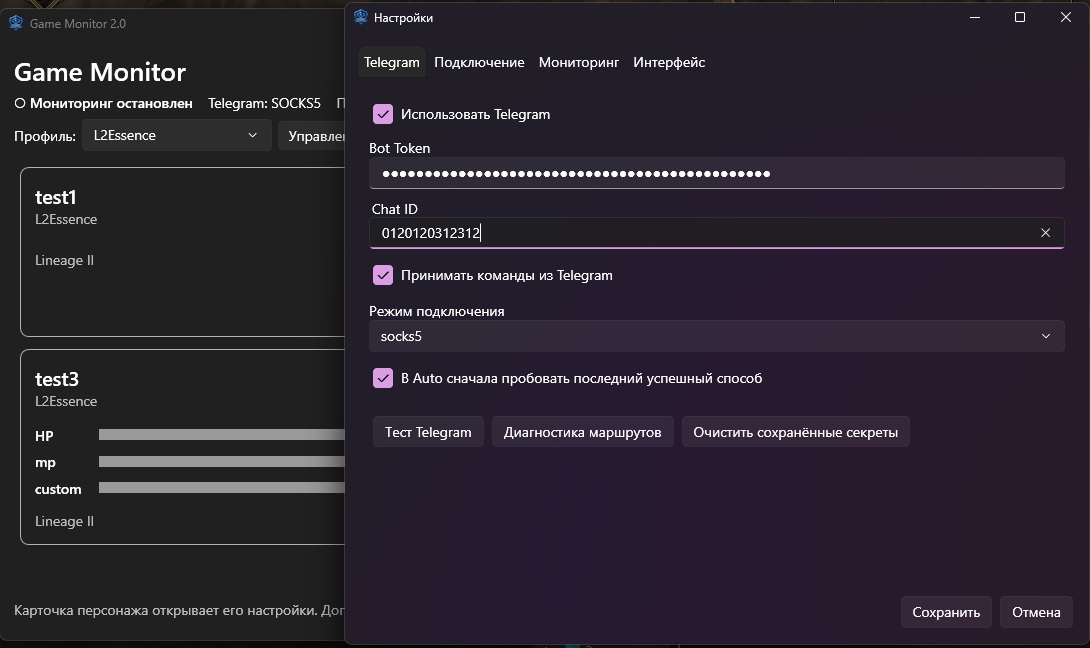
Task: Click the mp bar of test3
Action: (222, 462)
